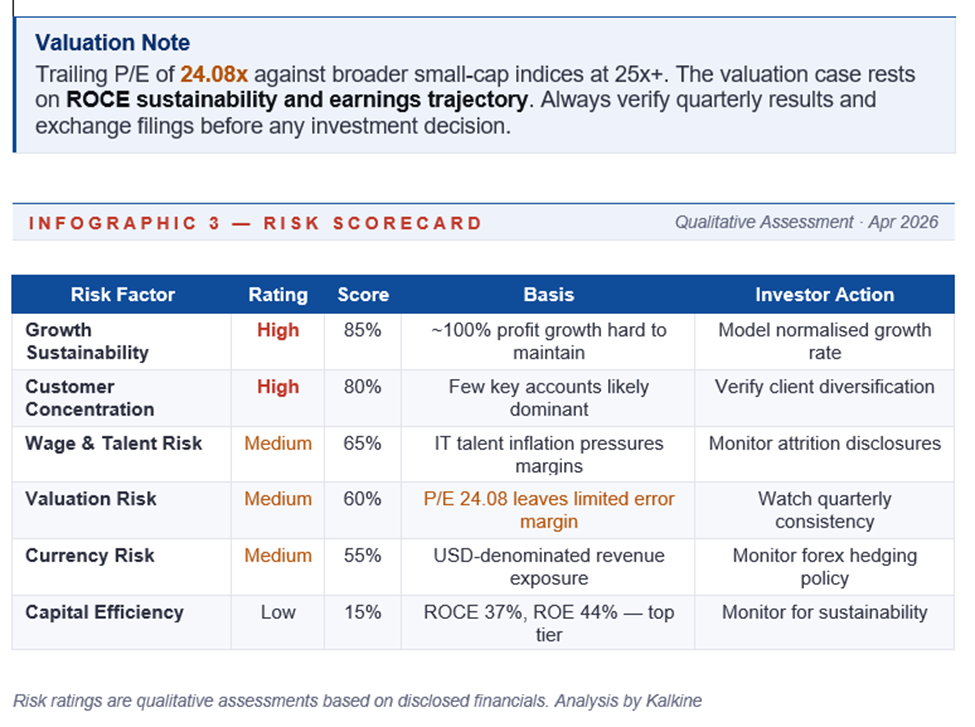
Task: Click the Customer Concentration row label
Action: click(x=90, y=398)
